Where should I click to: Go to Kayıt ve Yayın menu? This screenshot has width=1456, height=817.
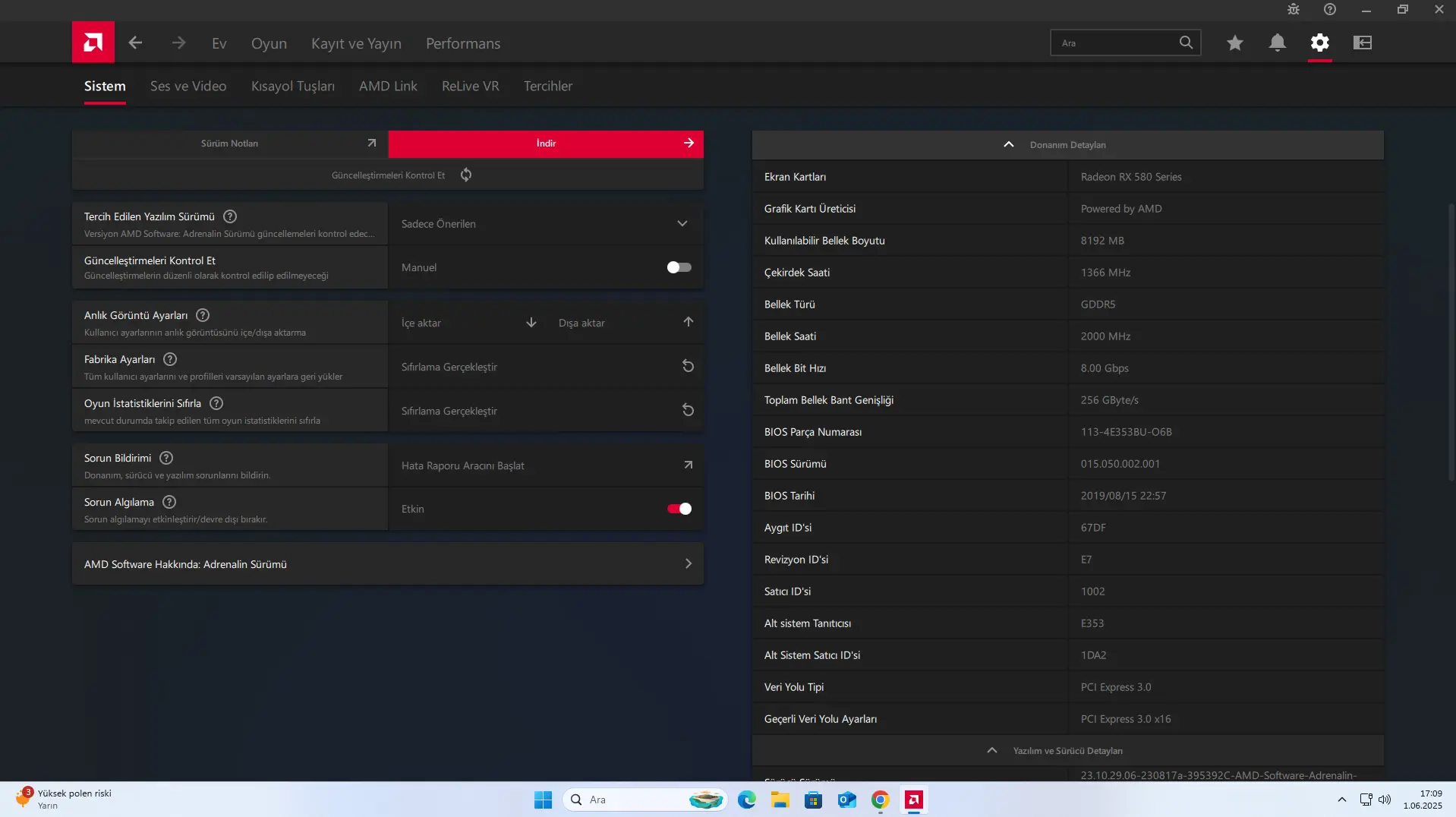[356, 43]
